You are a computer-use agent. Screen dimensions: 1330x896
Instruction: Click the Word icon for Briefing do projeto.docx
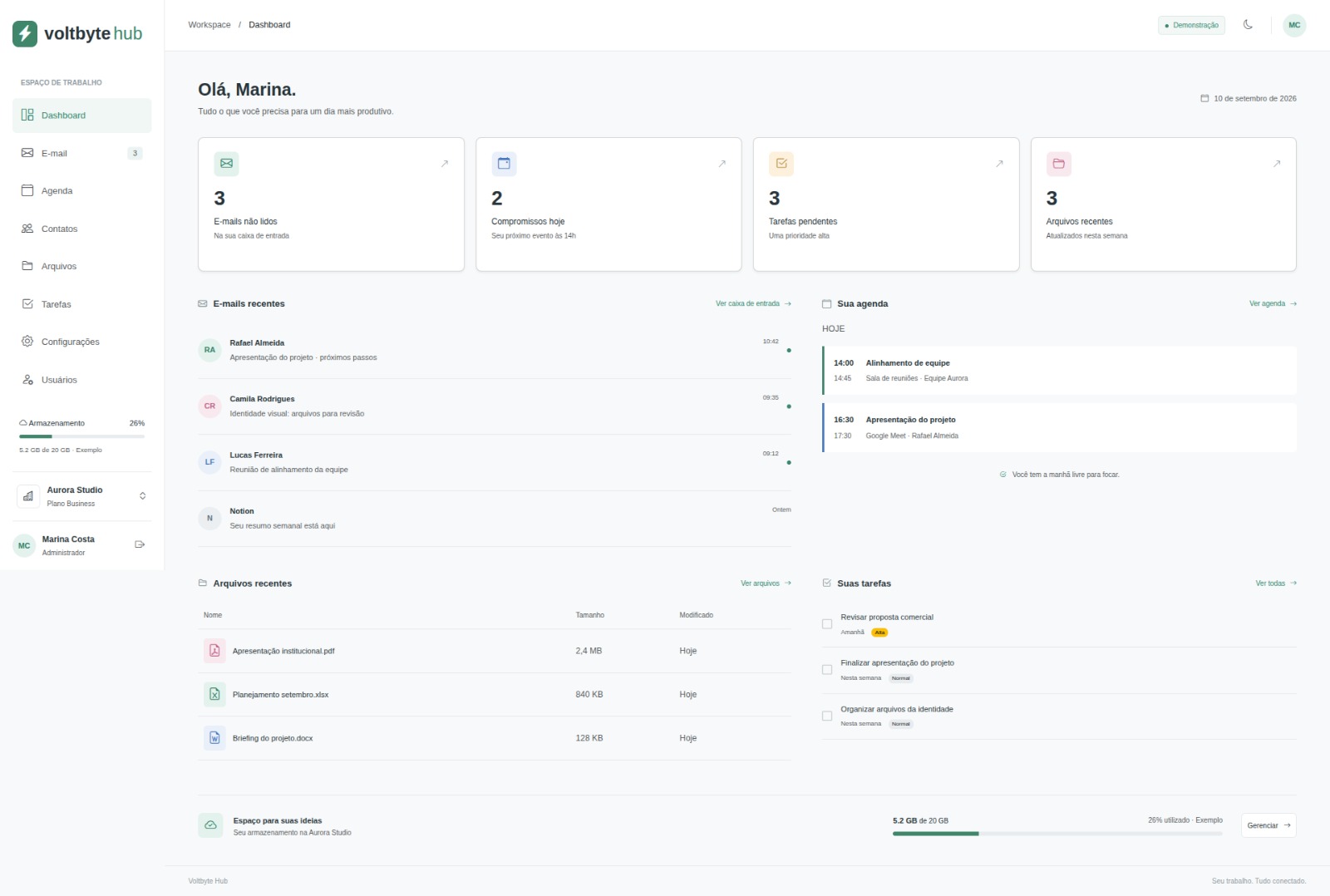pos(214,738)
